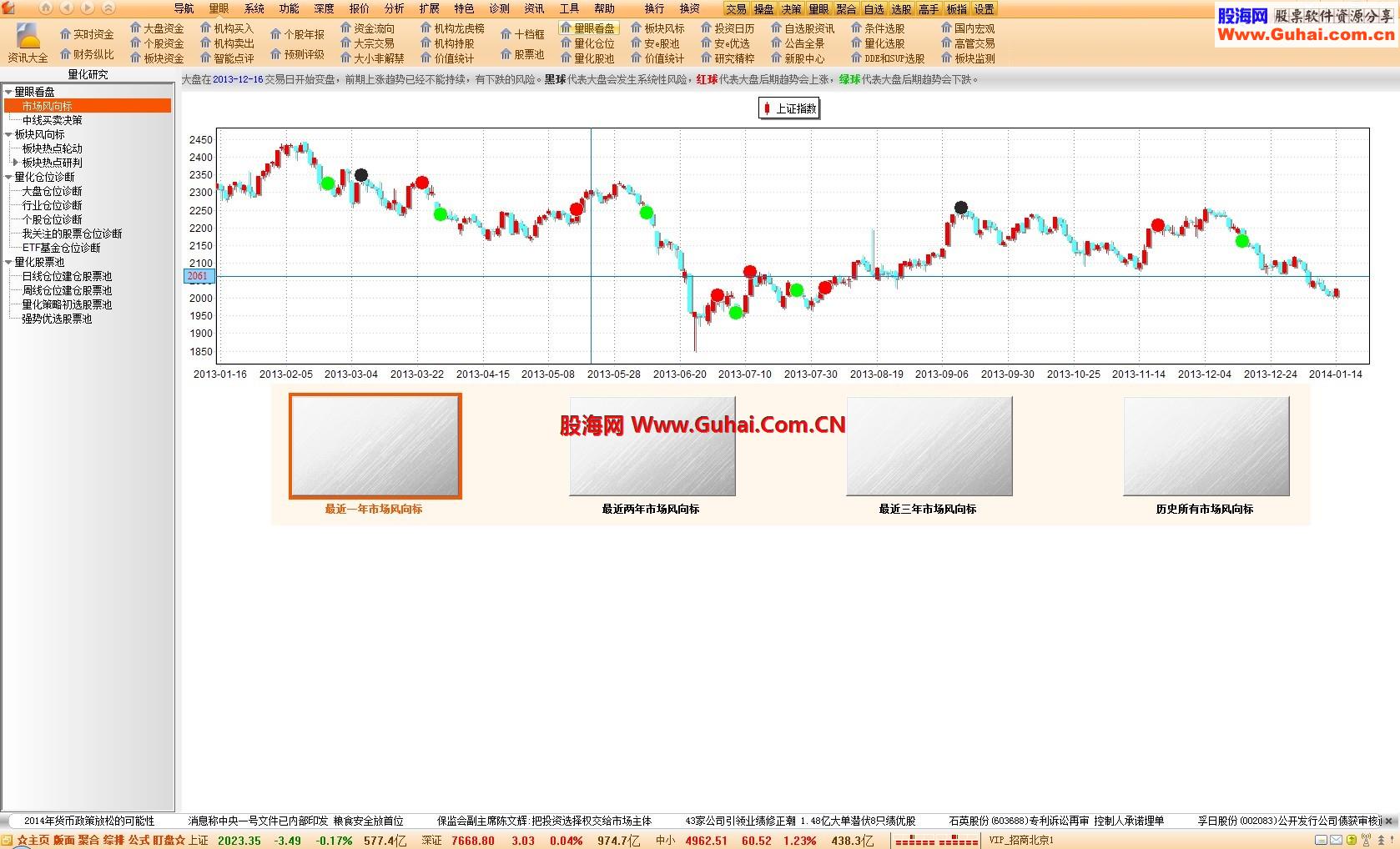Viewport: 1400px width, 849px height.
Task: Open 大盘资金 toolbar item
Action: point(157,28)
